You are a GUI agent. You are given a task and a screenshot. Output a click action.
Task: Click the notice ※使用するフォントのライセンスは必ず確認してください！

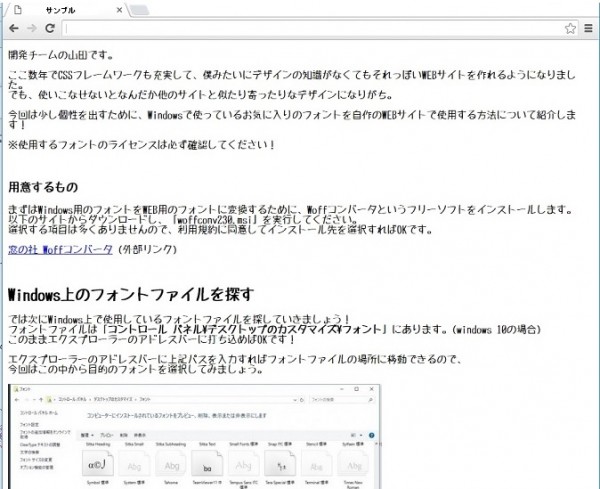[142, 145]
